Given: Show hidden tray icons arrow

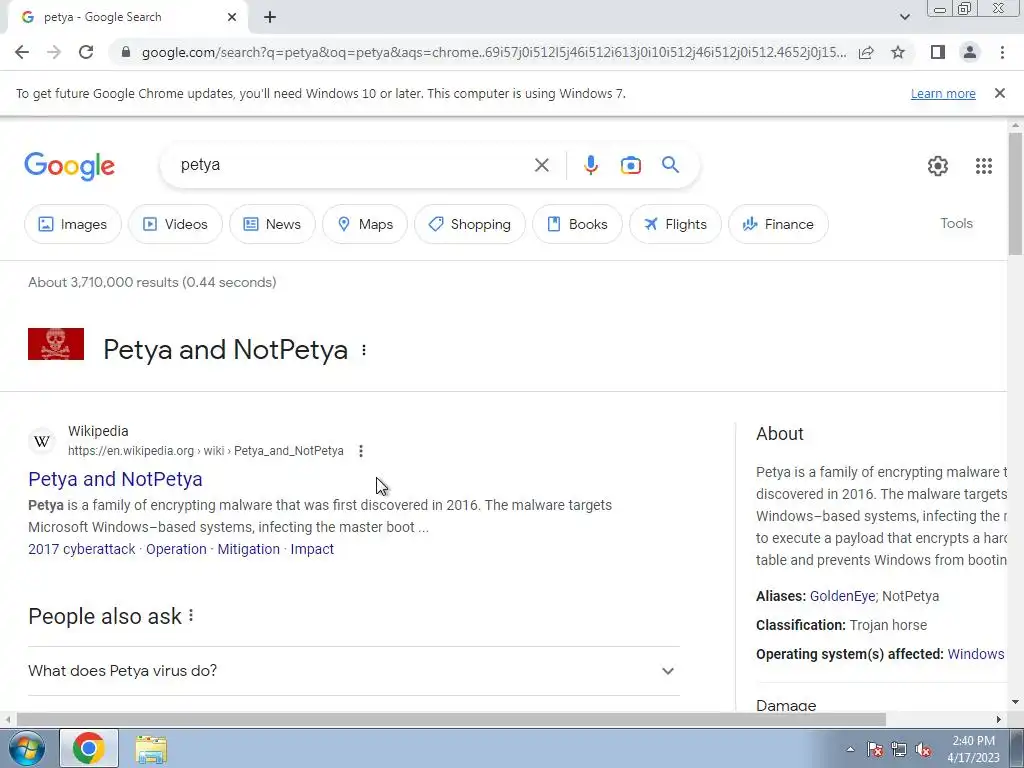Looking at the screenshot, I should [850, 749].
